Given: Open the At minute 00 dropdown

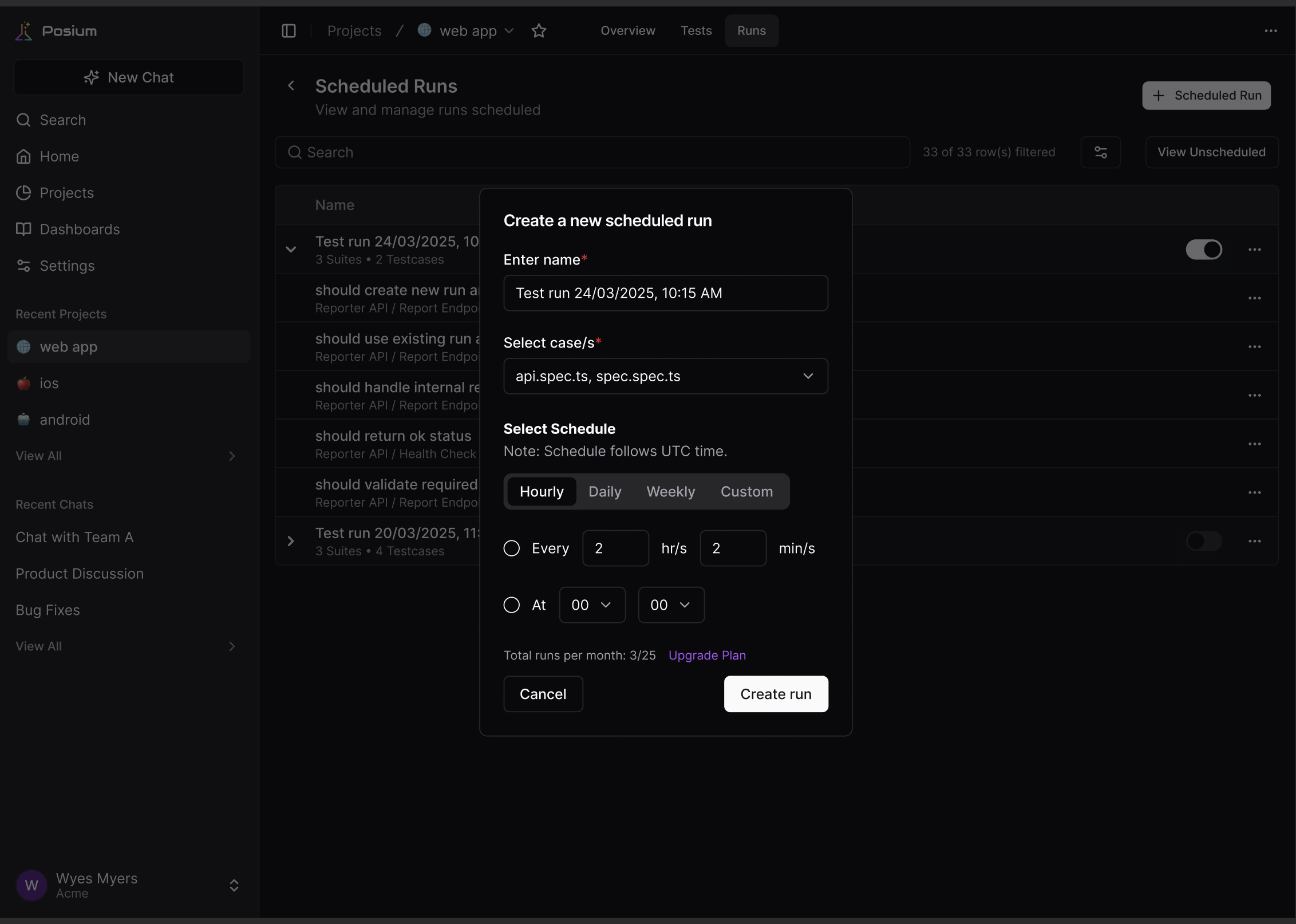Looking at the screenshot, I should point(671,605).
